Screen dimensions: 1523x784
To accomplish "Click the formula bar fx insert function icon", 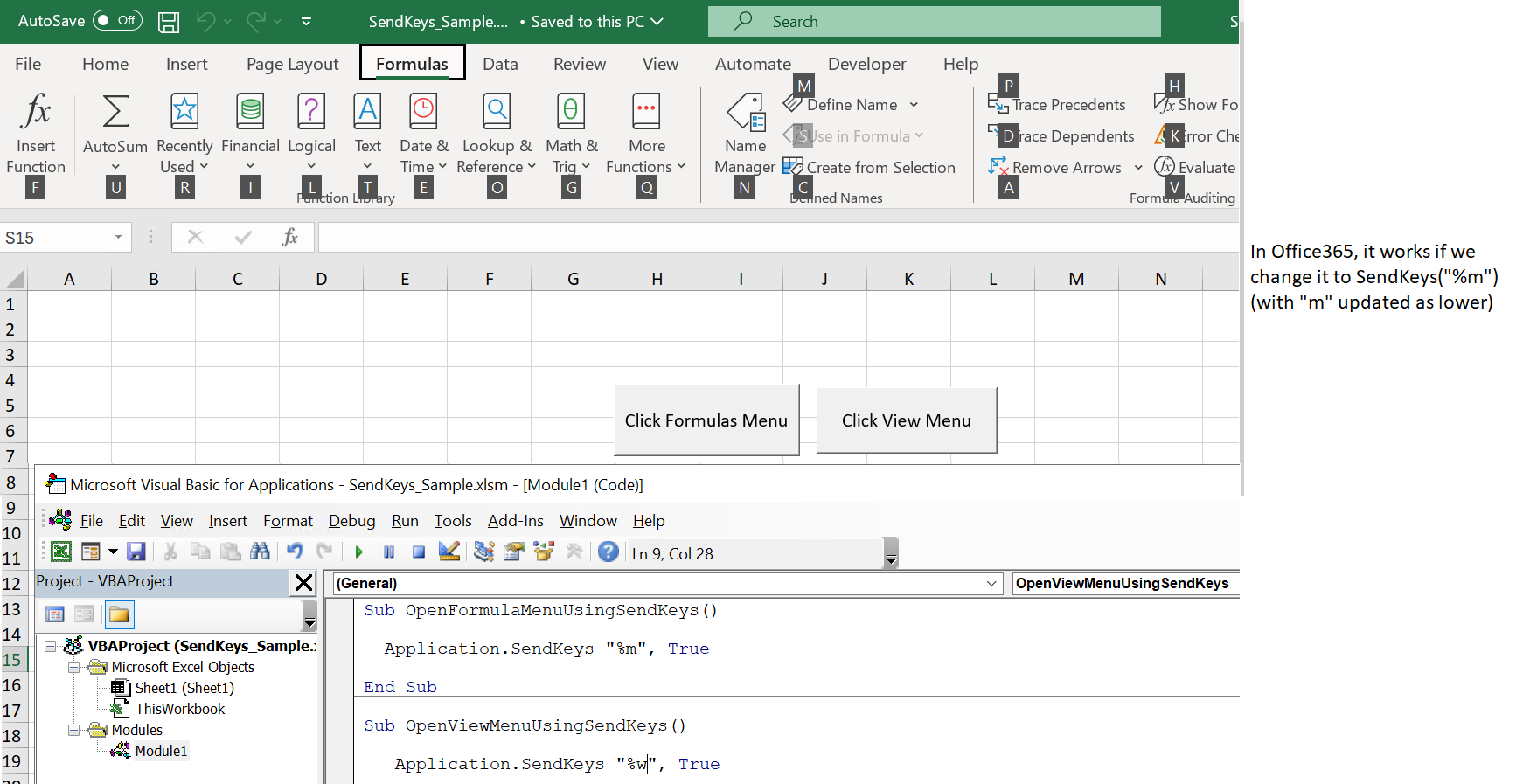I will click(x=290, y=237).
